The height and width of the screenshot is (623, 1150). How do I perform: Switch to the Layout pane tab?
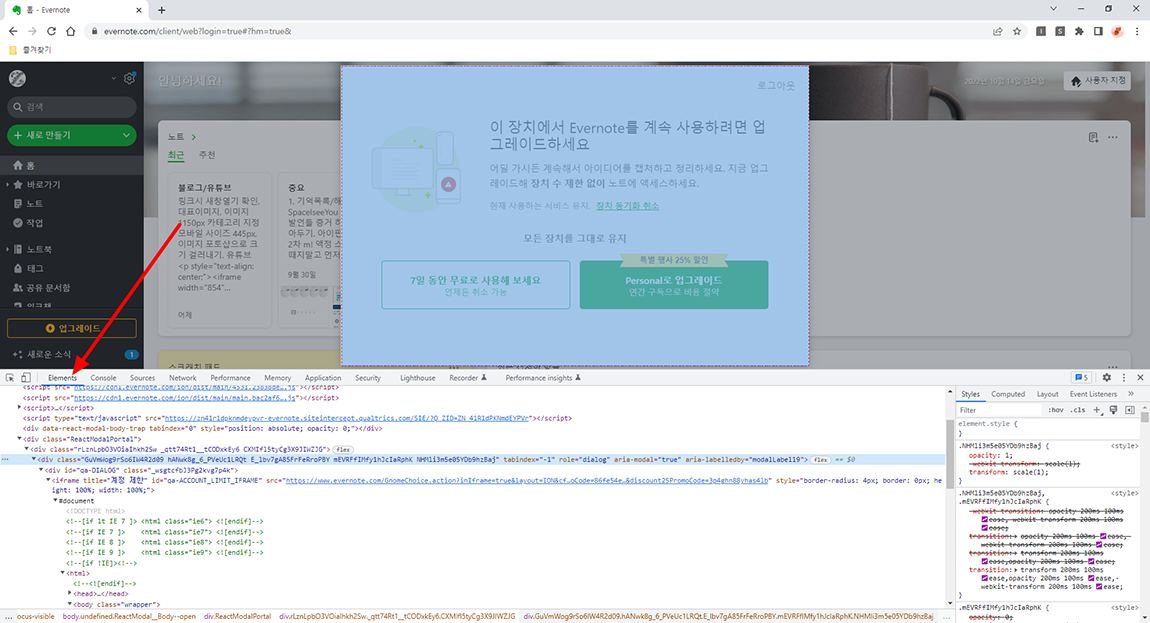[1047, 394]
